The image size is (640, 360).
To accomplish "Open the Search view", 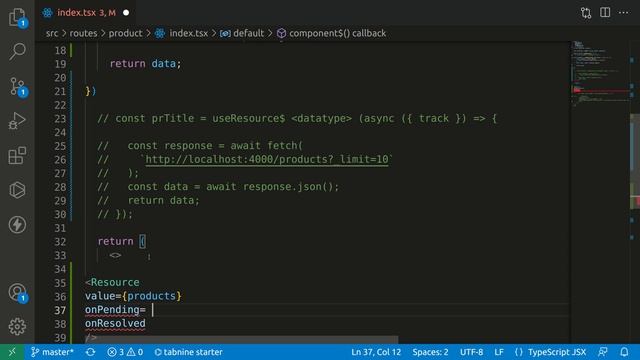I will click(x=17, y=51).
